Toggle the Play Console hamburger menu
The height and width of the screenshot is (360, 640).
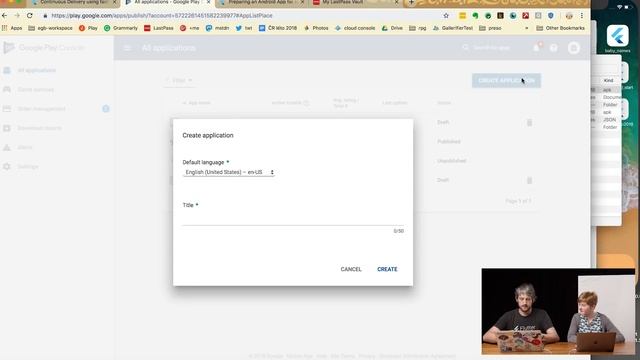point(127,48)
